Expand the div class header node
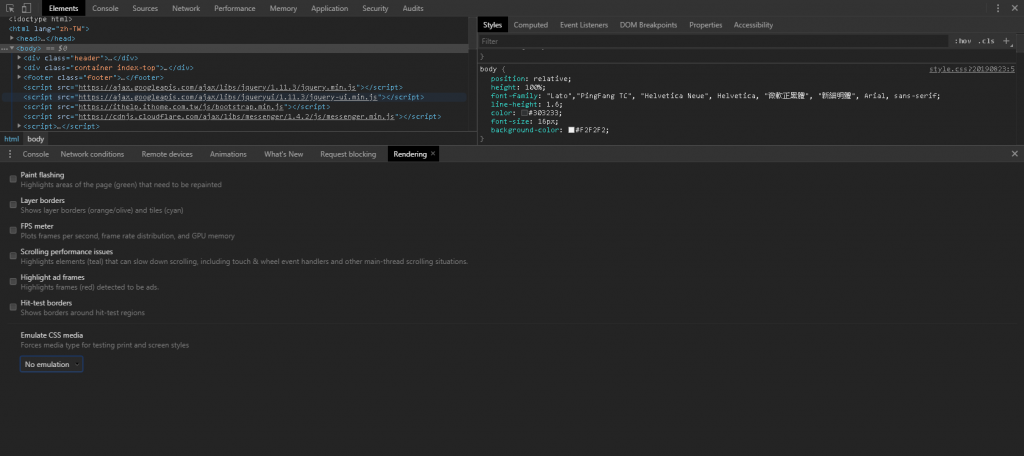1024x456 pixels. 20,58
